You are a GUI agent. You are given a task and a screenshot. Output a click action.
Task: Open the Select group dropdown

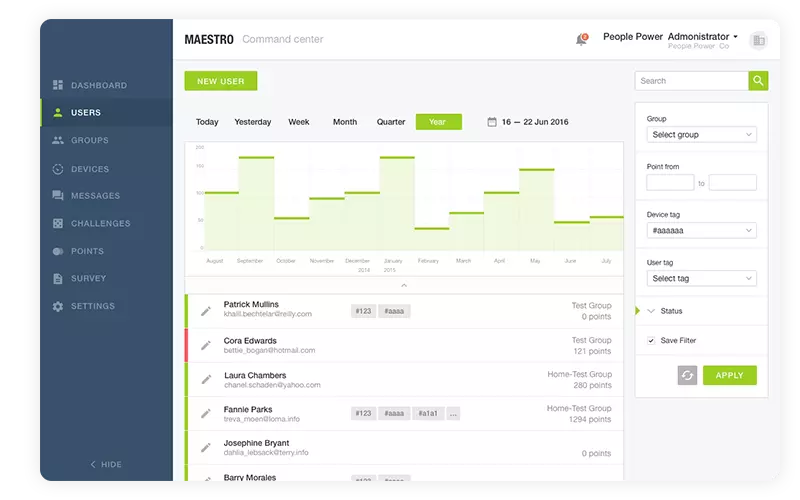(x=702, y=135)
